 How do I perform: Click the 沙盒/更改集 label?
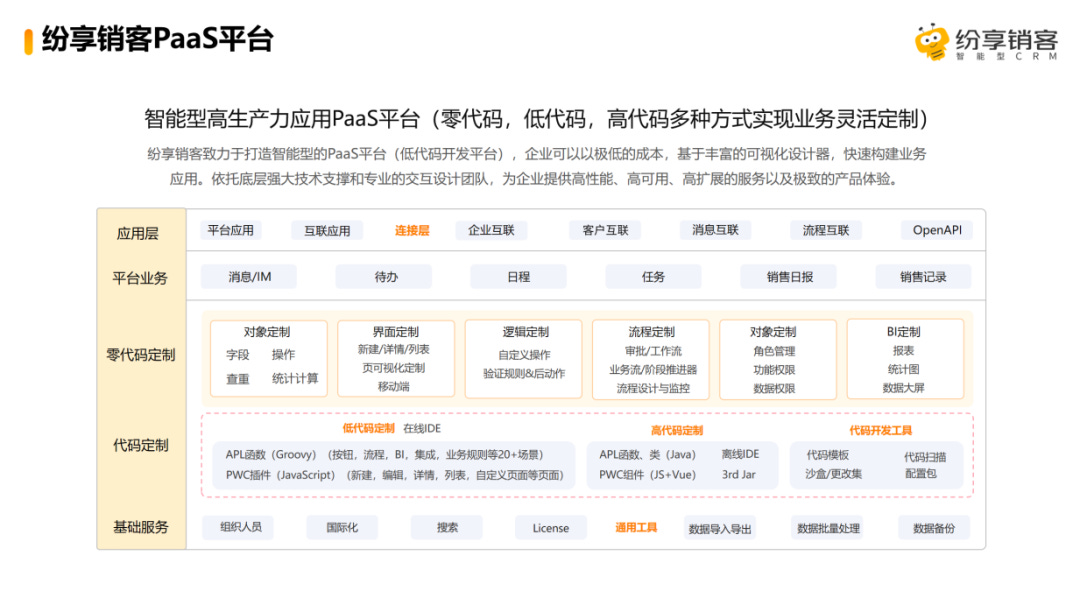(833, 473)
